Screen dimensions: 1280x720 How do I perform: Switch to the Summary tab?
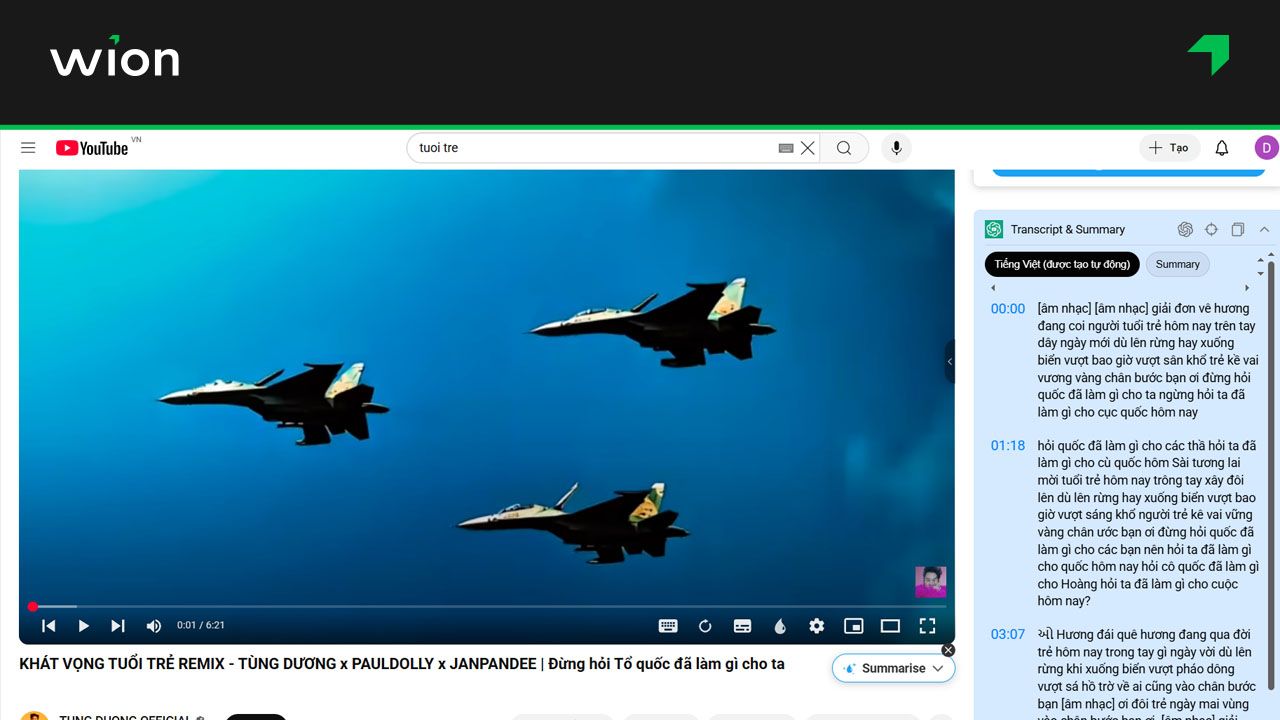tap(1178, 264)
